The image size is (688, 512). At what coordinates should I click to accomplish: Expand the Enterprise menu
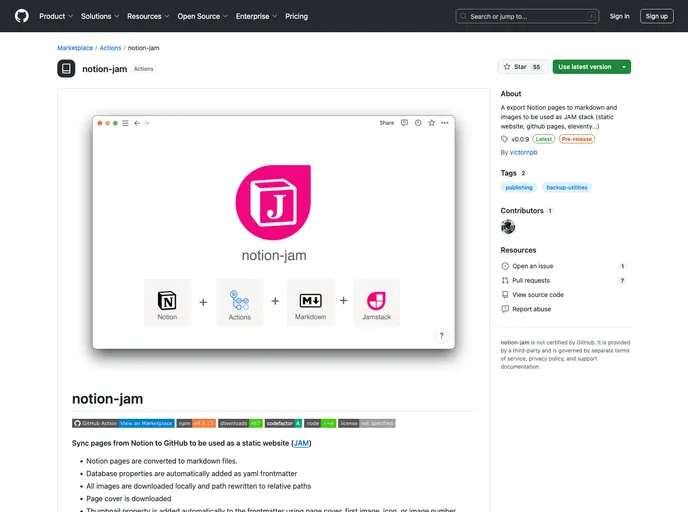coord(256,16)
